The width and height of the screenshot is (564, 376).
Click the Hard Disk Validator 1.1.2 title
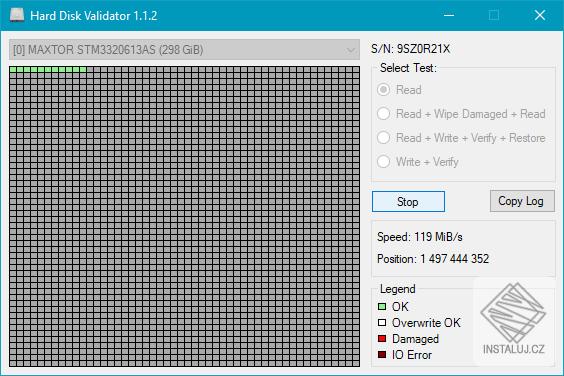tap(94, 15)
